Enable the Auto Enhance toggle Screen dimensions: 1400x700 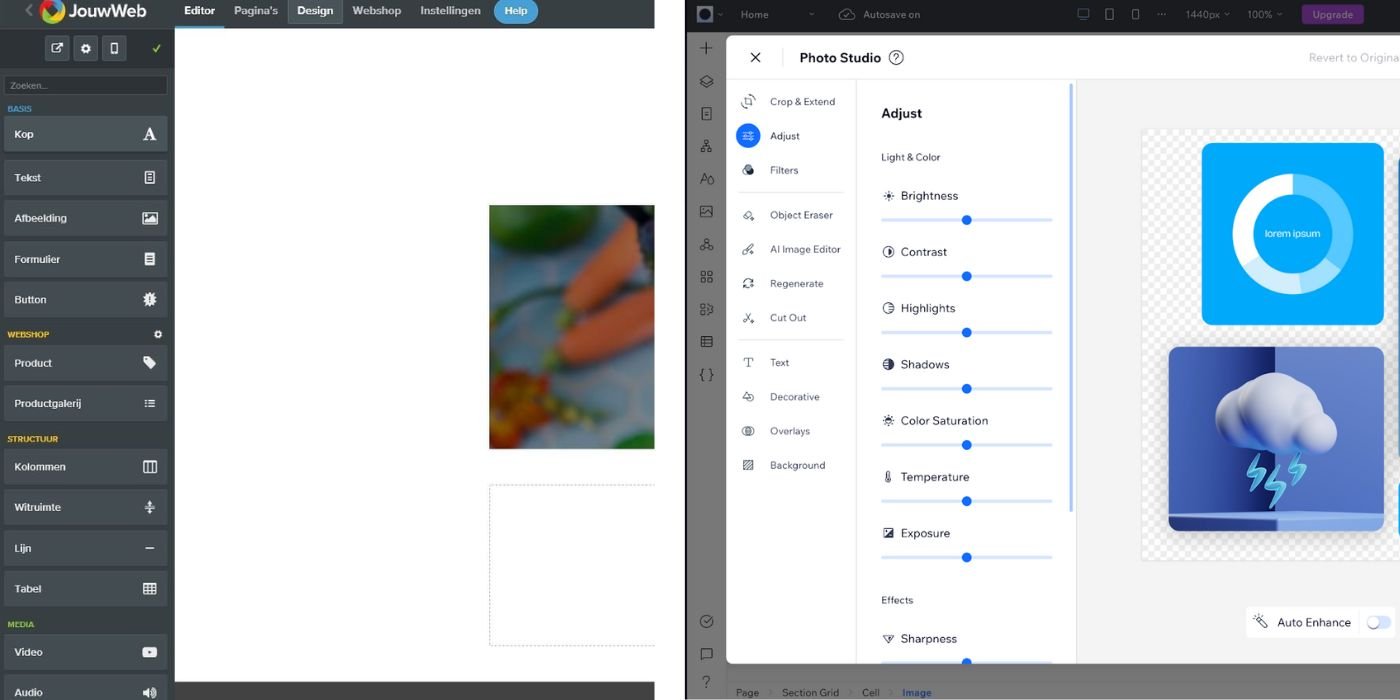coord(1377,622)
